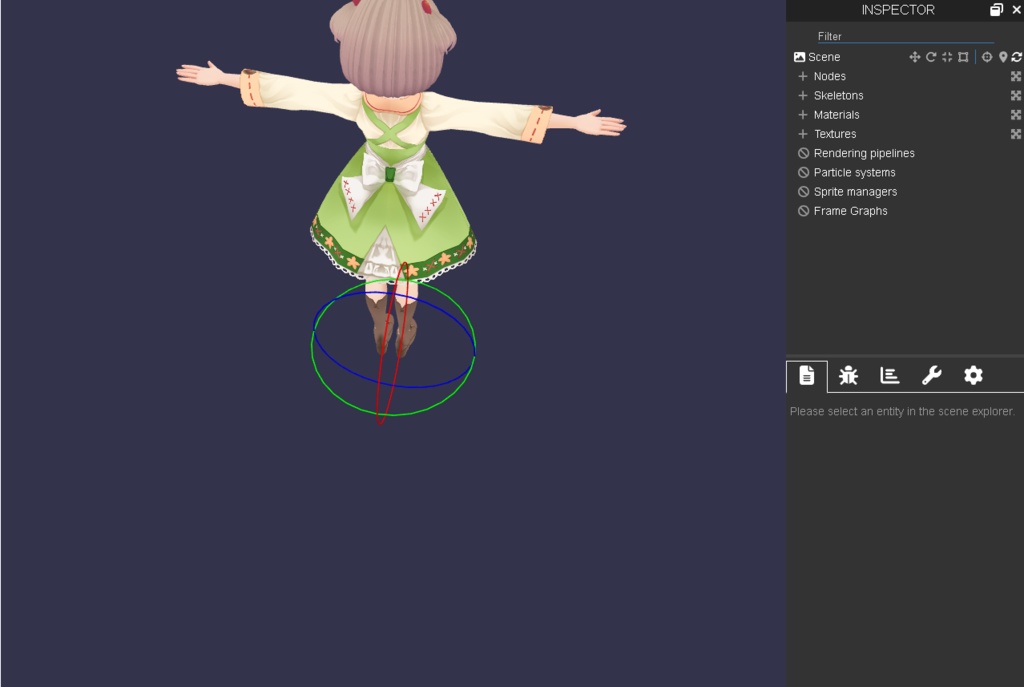Expand all under the Nodes row icon
The width and height of the screenshot is (1024, 687).
tap(1016, 76)
